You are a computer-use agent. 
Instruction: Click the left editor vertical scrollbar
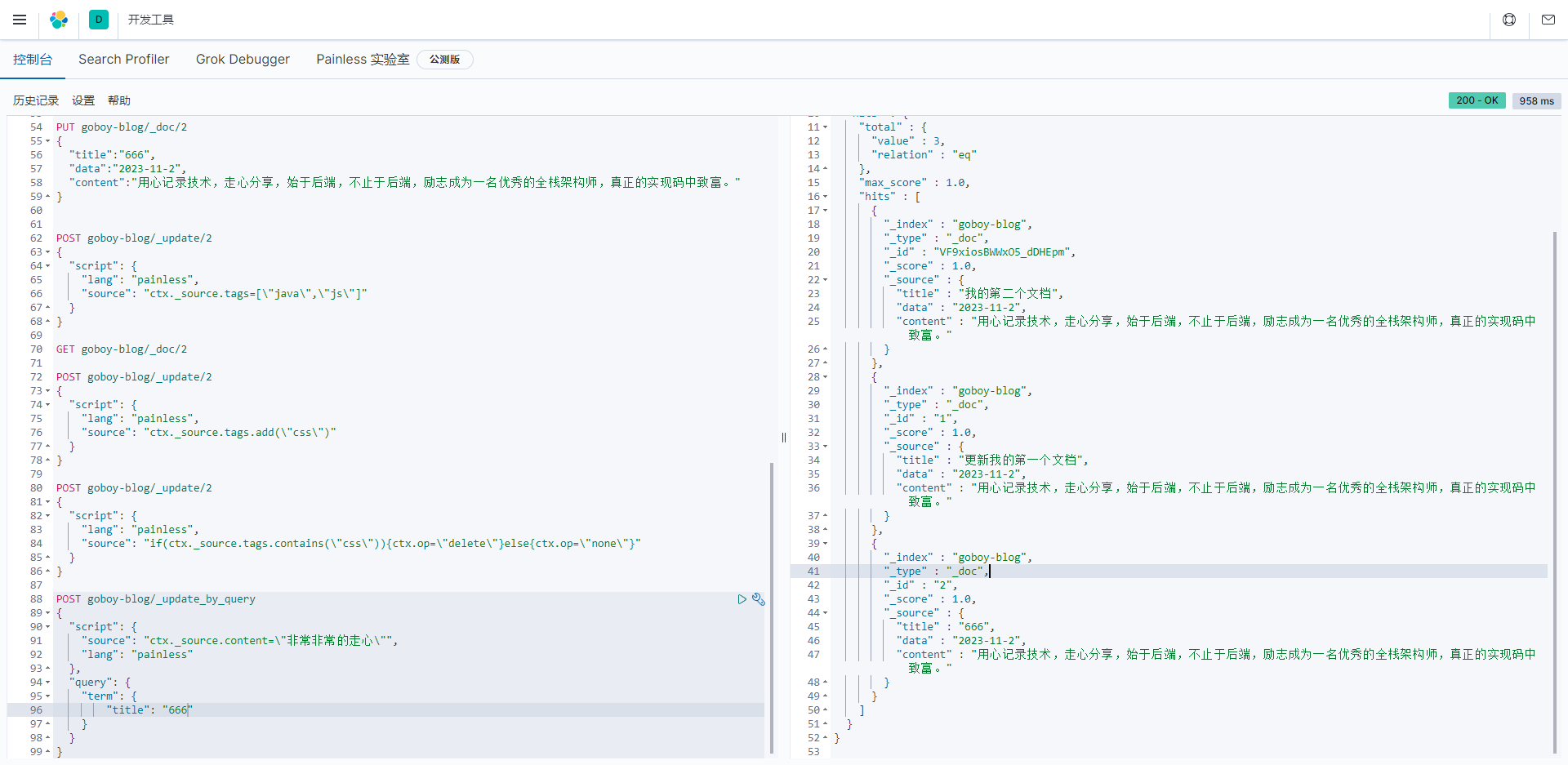pyautogui.click(x=772, y=608)
